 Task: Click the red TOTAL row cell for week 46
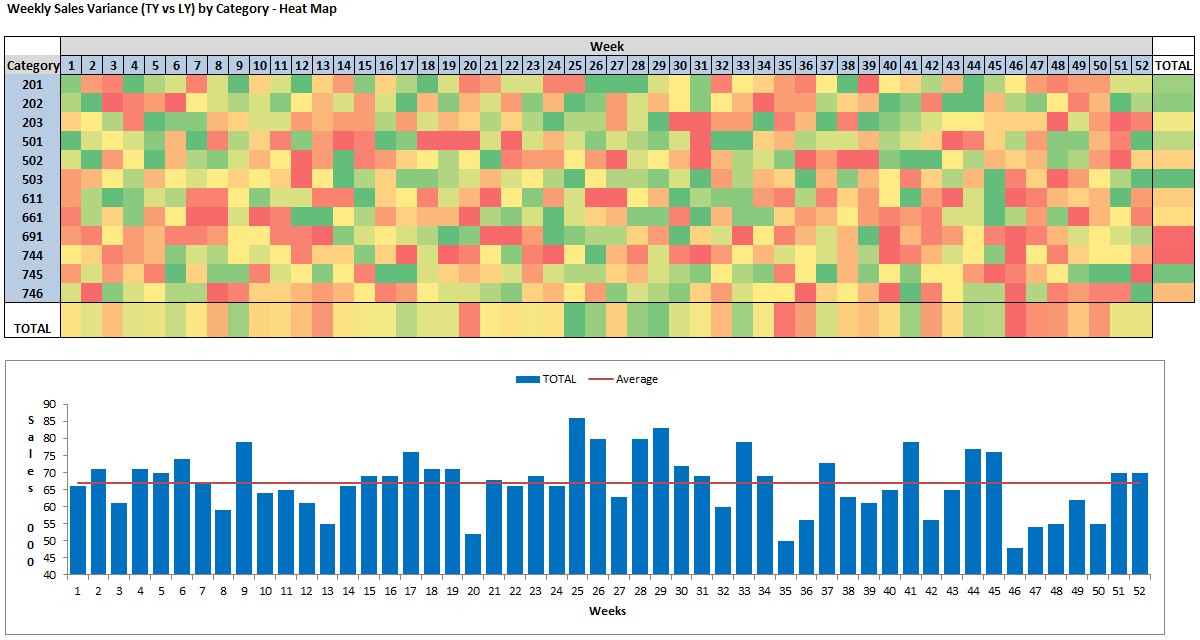pos(1015,320)
